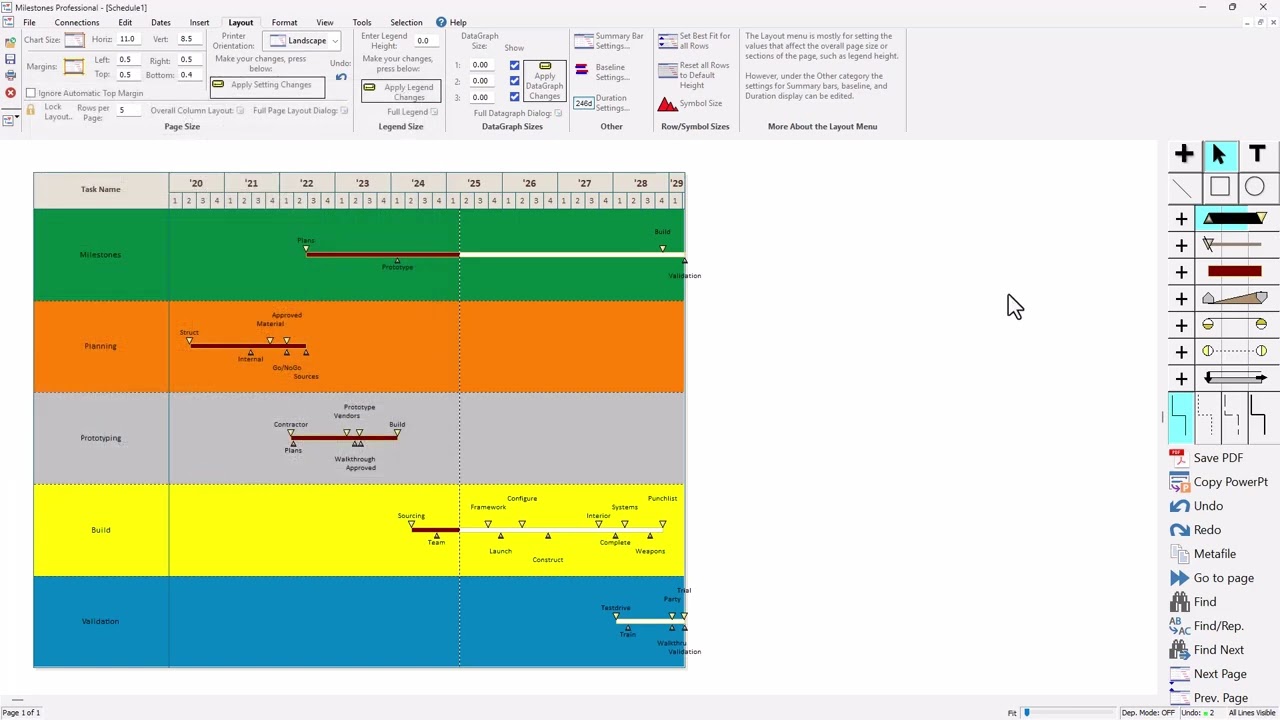Switch to the Dates tab
This screenshot has height=720, width=1280.
coord(160,22)
